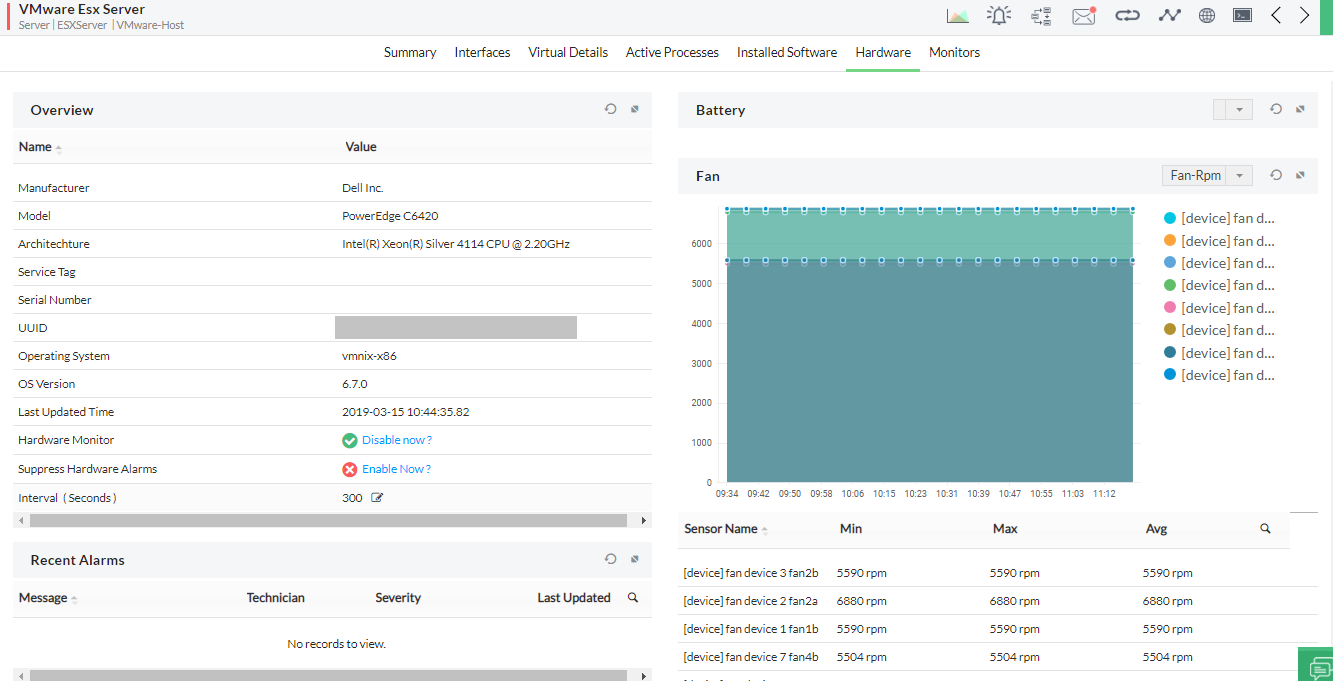
Task: Click the envelope notification icon
Action: pyautogui.click(x=1084, y=16)
